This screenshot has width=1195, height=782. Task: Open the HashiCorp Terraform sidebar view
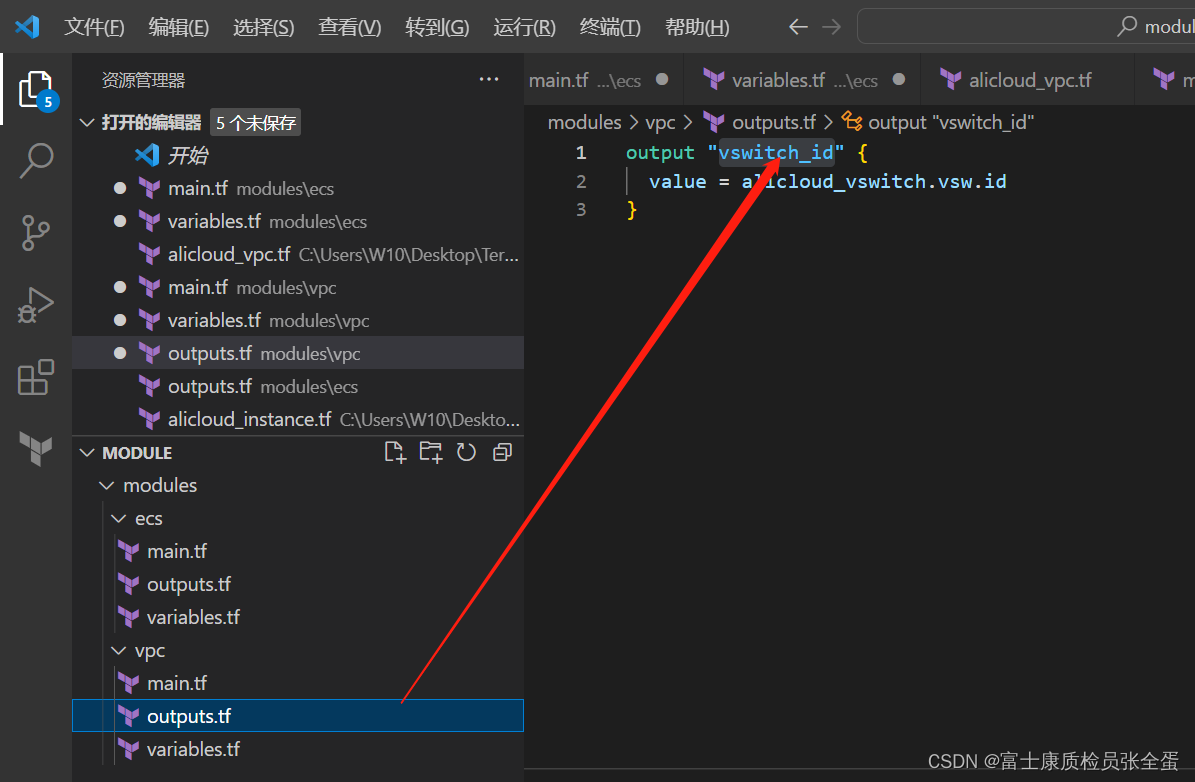35,449
